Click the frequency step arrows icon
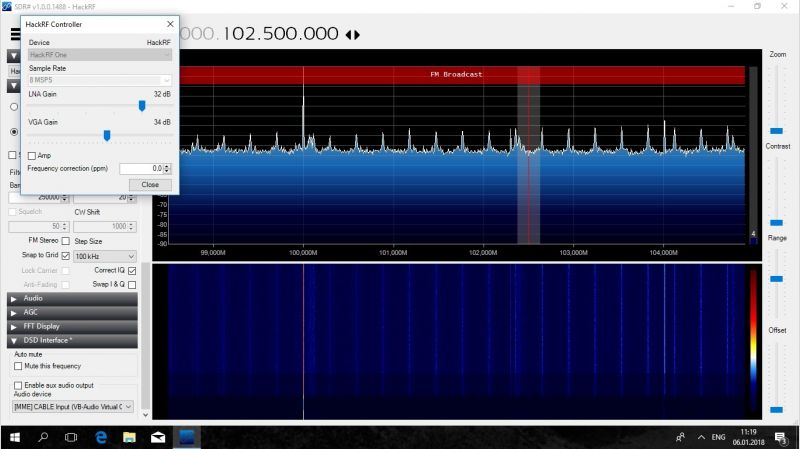 tap(353, 35)
